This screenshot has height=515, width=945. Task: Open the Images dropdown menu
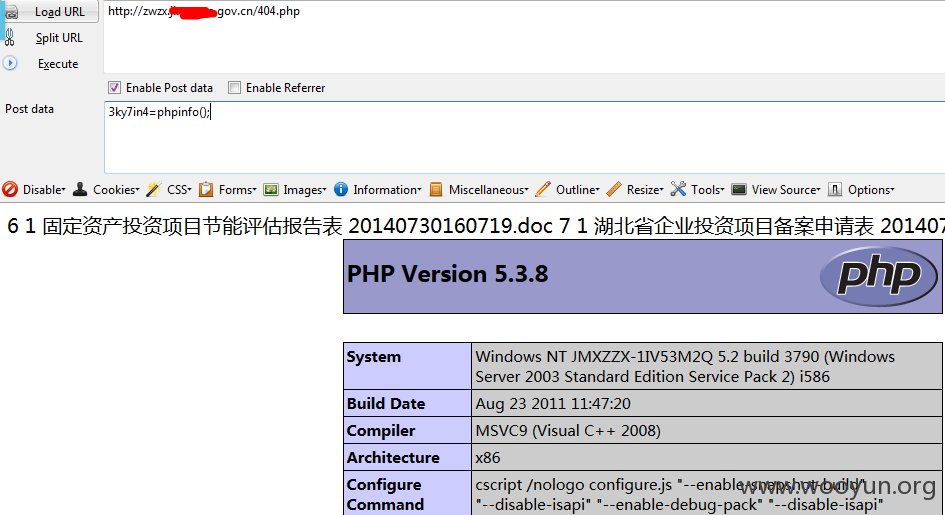point(304,190)
